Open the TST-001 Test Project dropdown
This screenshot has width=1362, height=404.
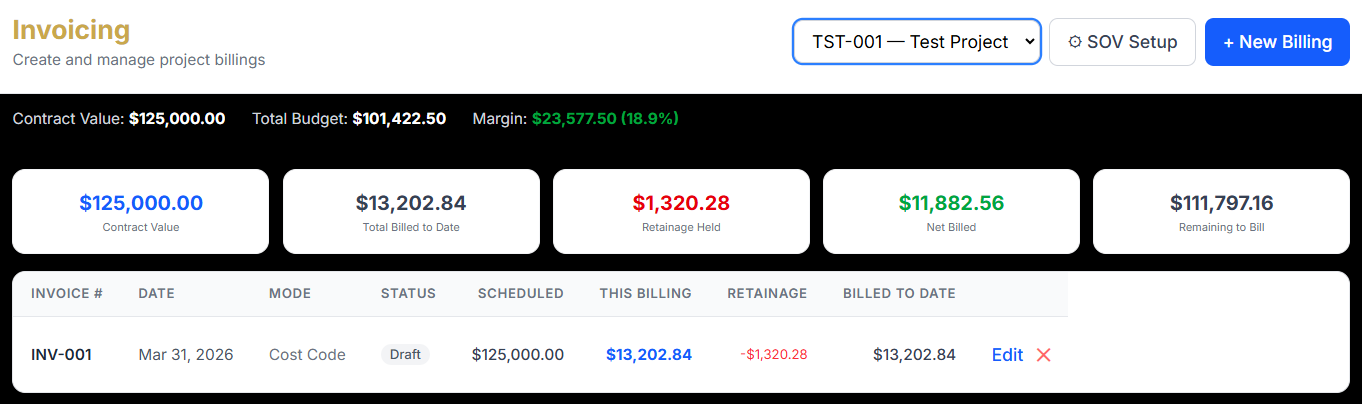coord(917,42)
